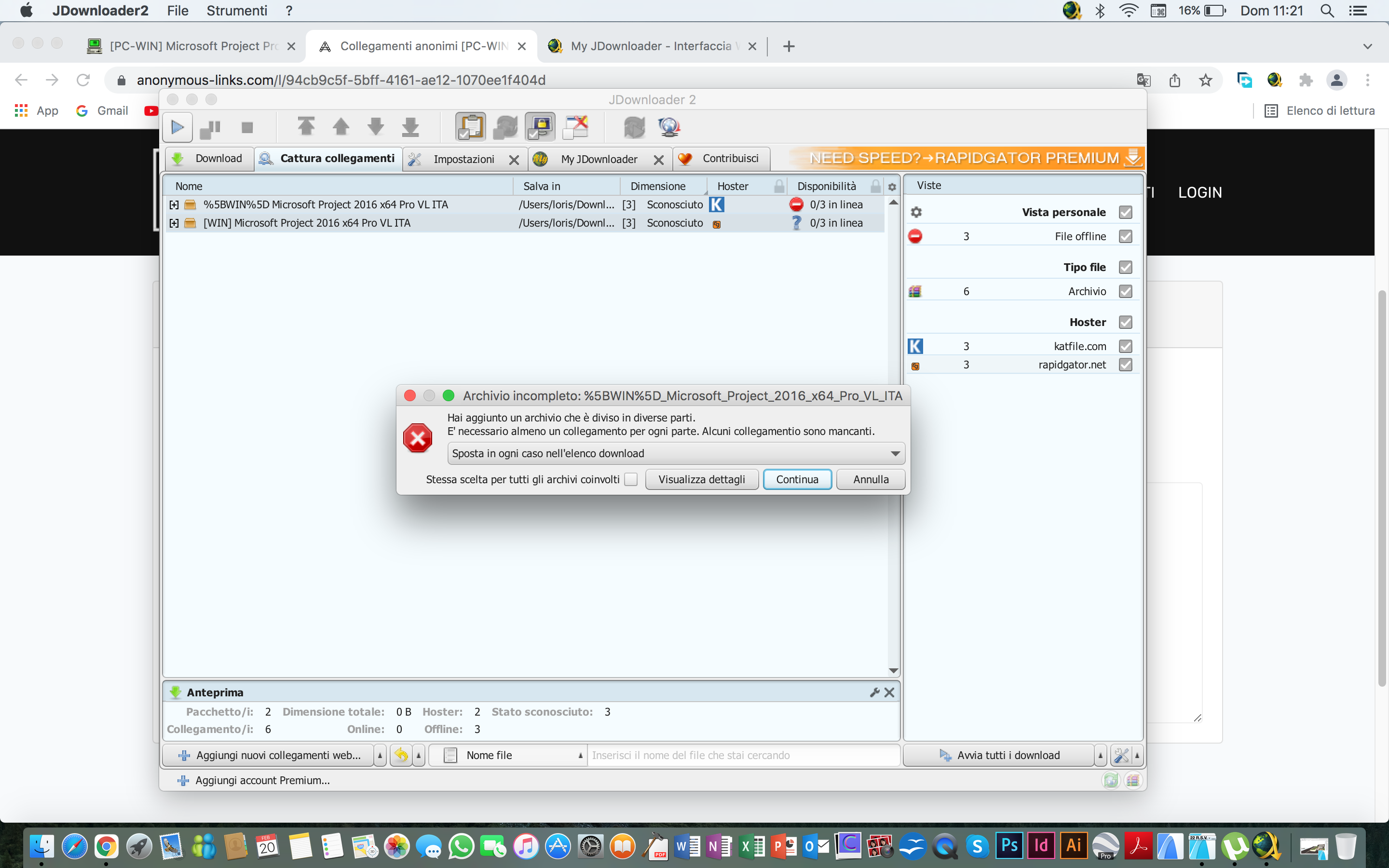
Task: Open arrow beside Avvia tutti i download
Action: pos(1100,756)
